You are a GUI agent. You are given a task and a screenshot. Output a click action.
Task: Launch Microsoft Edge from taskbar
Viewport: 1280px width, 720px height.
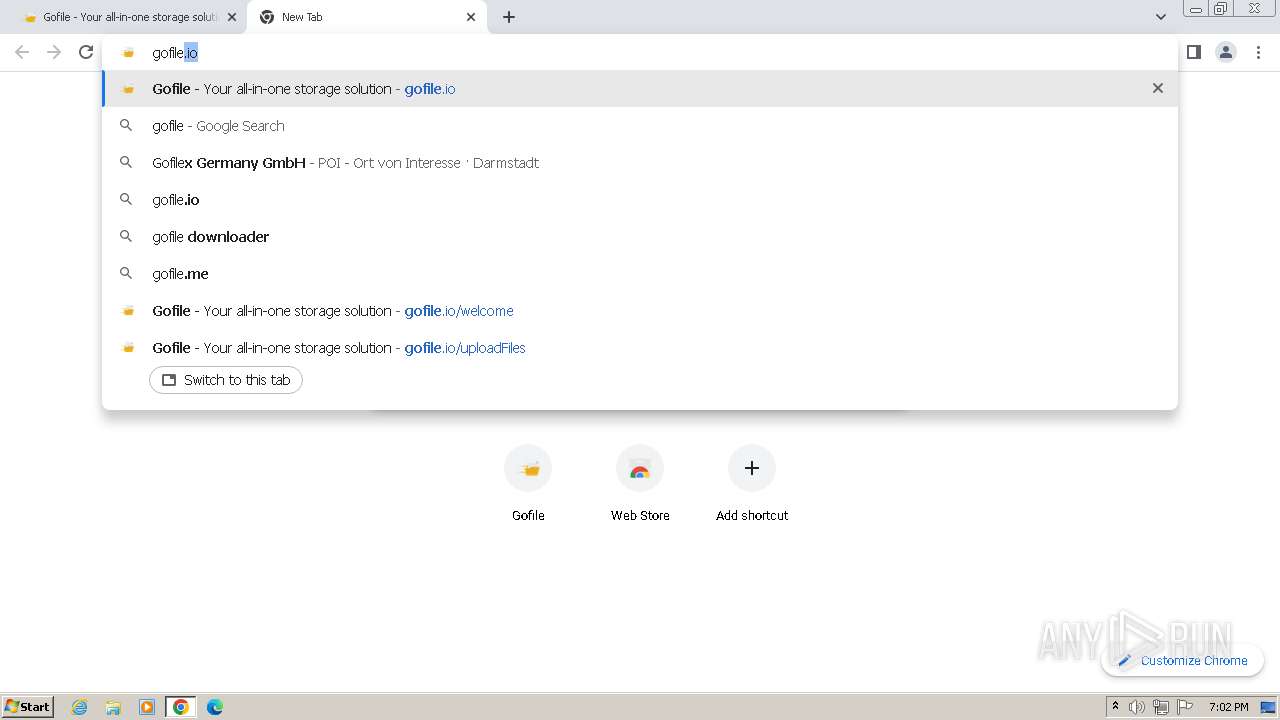pos(215,707)
